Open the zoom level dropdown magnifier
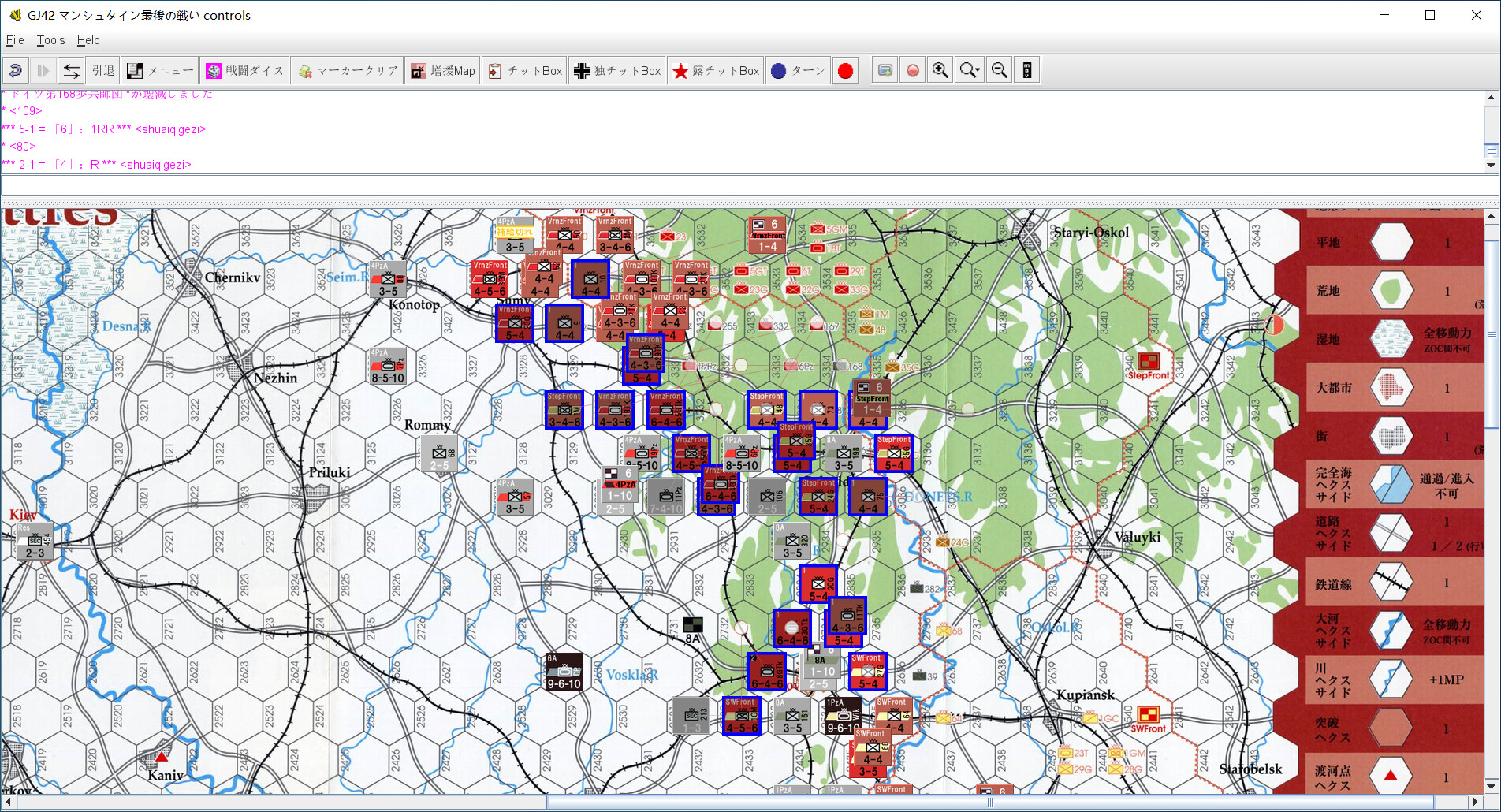Image resolution: width=1501 pixels, height=812 pixels. pos(969,71)
